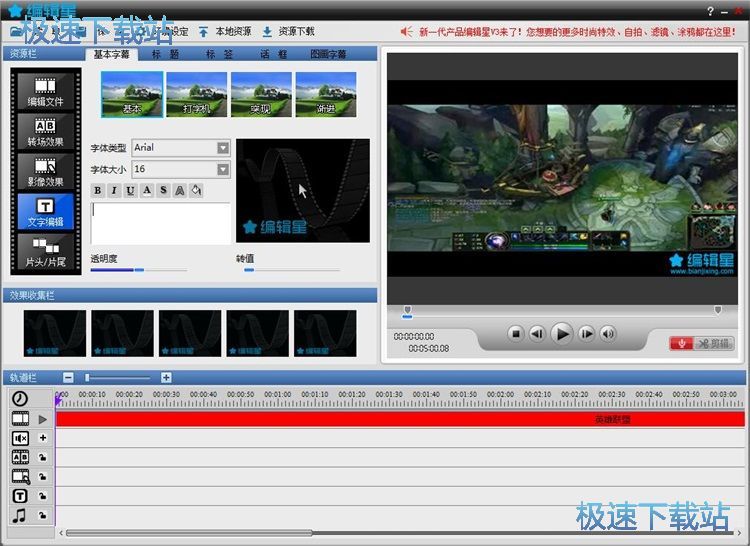Switch to the 标题 tab
Viewport: 750px width, 546px height.
[165, 54]
